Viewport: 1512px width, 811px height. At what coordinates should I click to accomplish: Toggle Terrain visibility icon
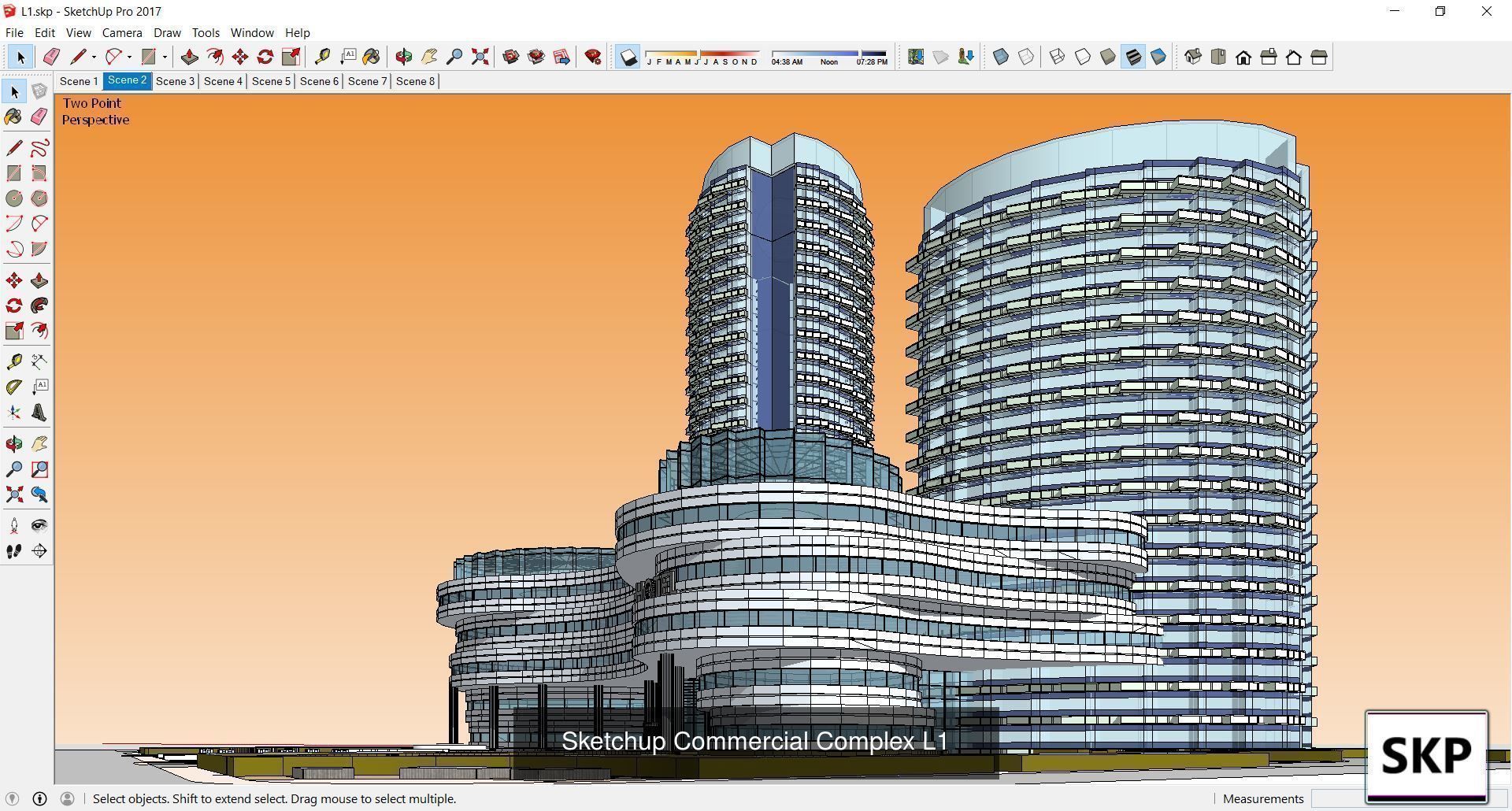(x=940, y=57)
